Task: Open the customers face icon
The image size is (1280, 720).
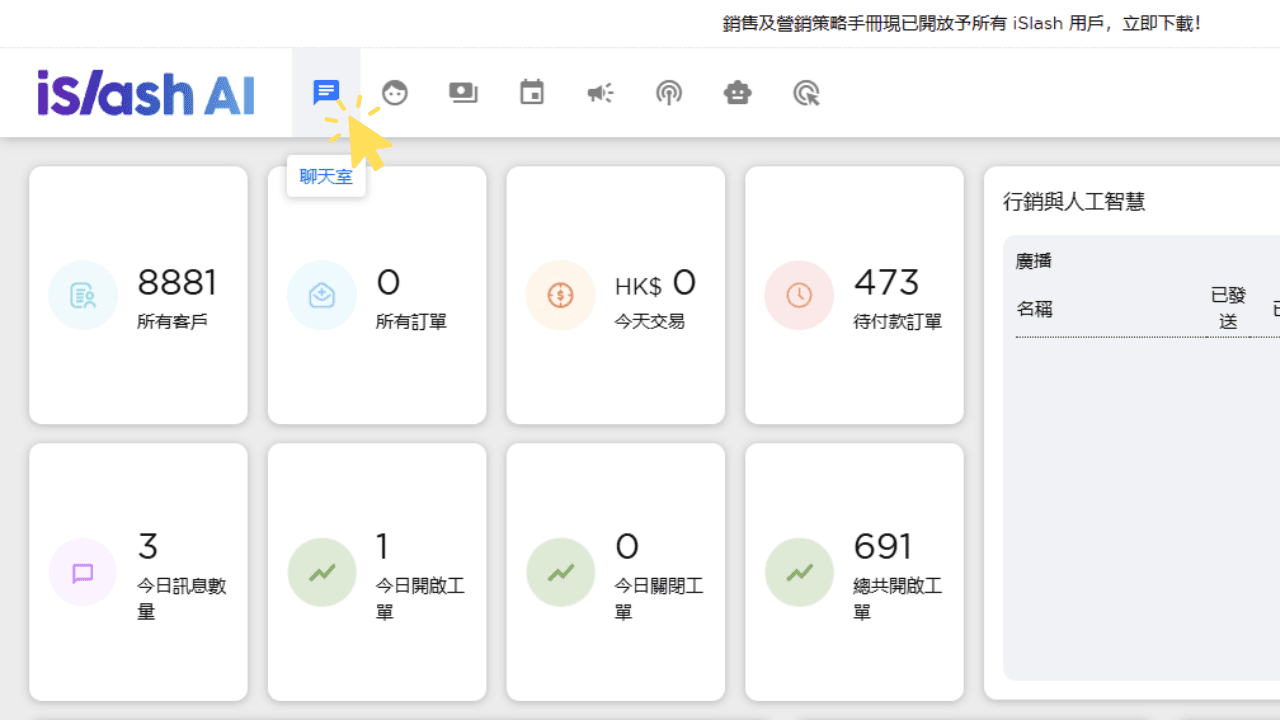Action: click(x=395, y=93)
